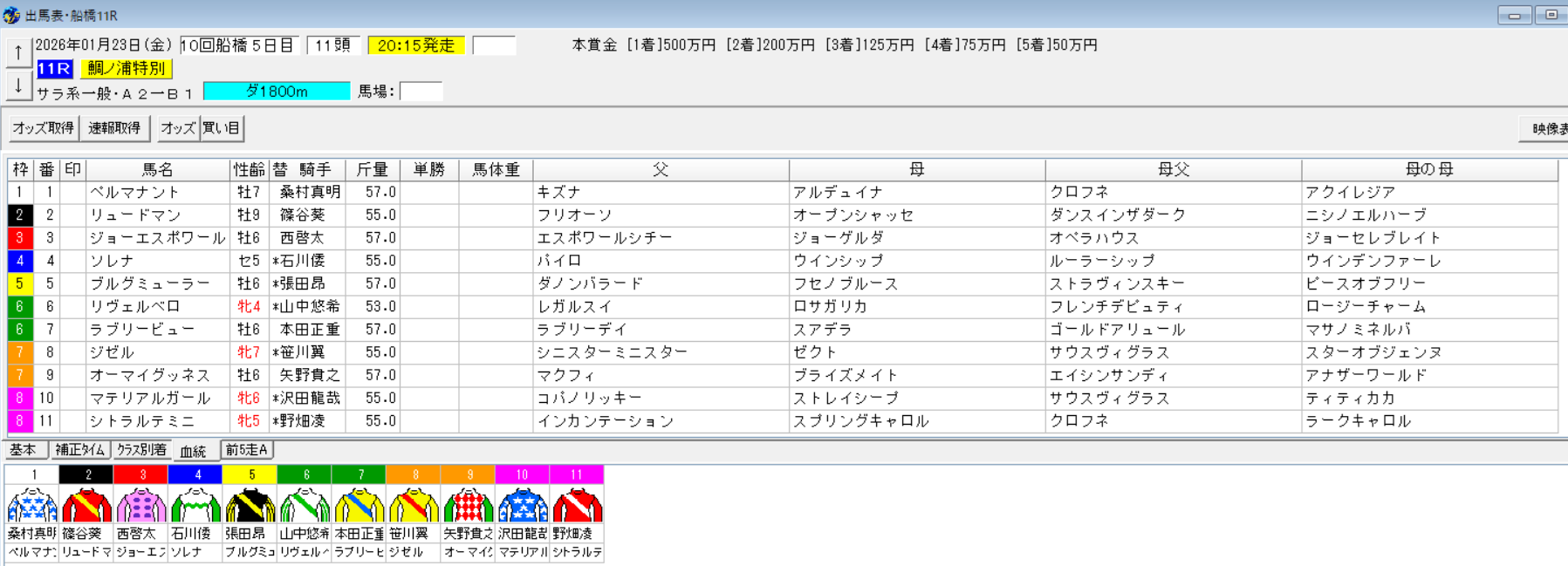Select silk icon for horse 4 石川倭

click(x=195, y=505)
